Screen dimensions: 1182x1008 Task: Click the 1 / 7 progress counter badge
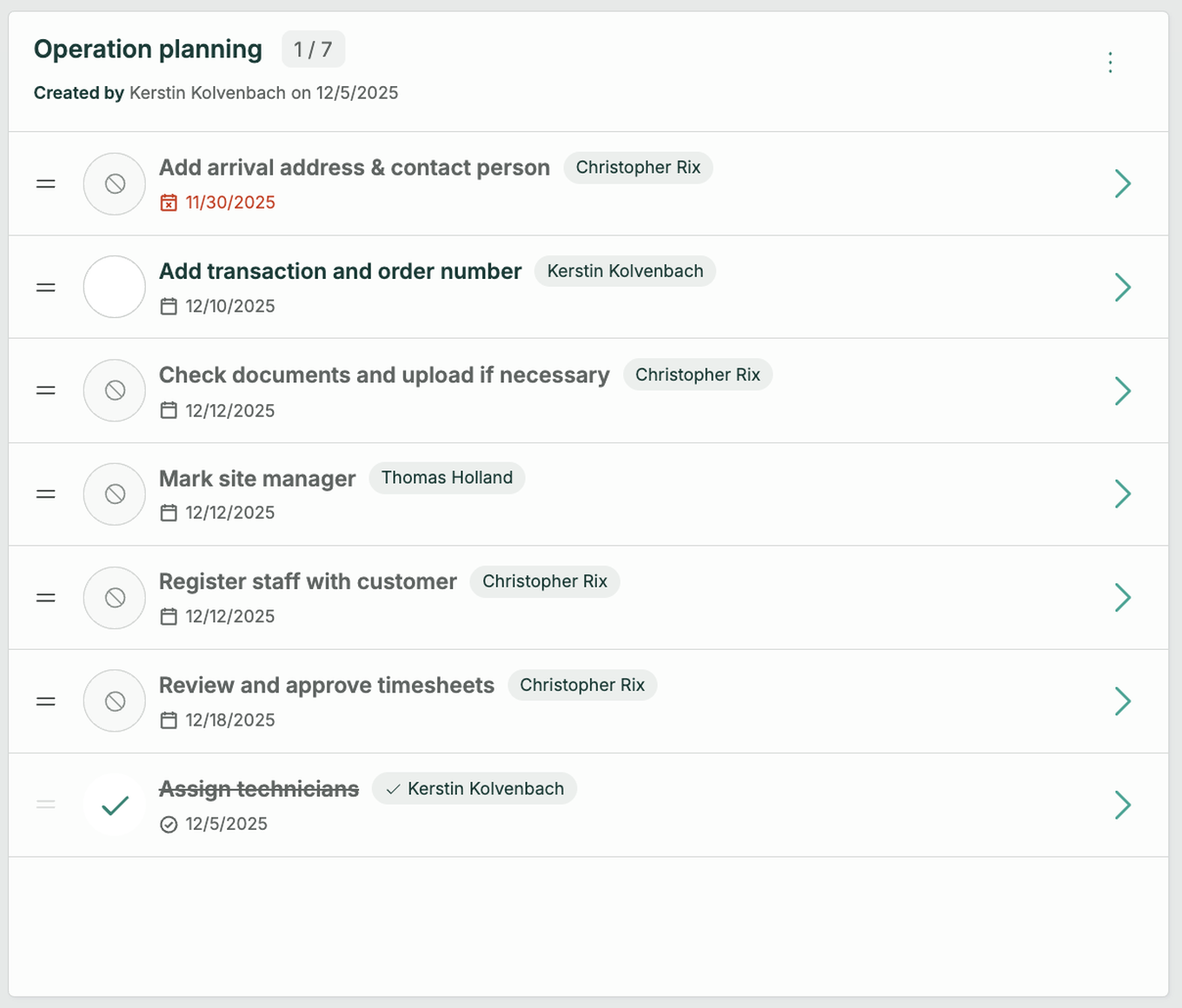point(313,50)
